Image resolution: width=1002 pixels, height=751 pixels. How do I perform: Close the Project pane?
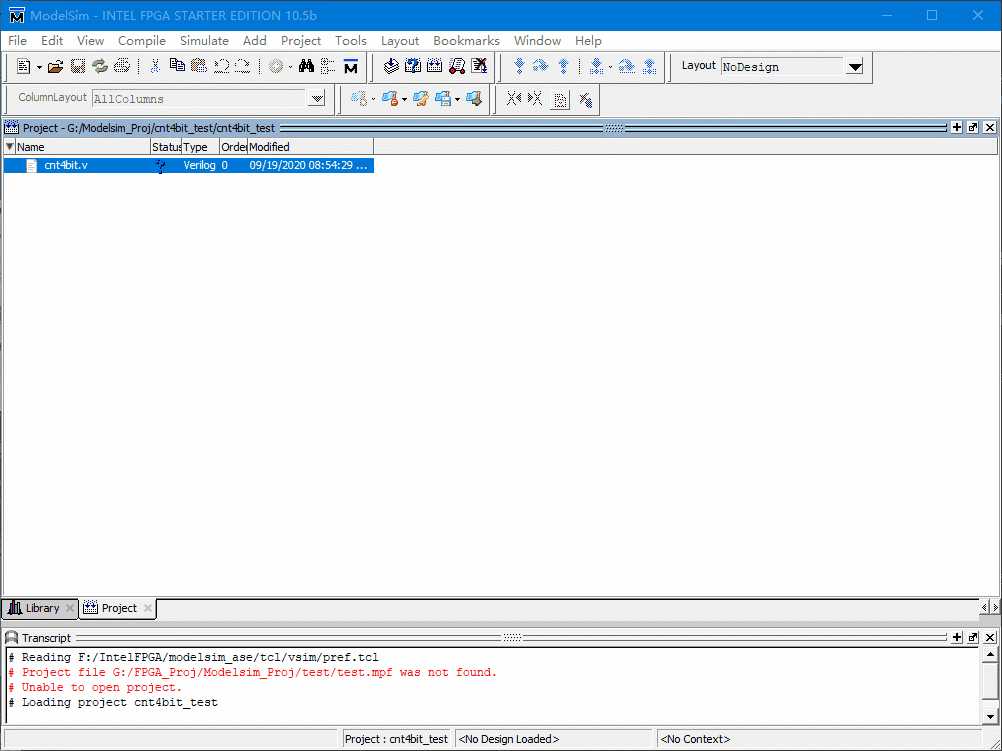pyautogui.click(x=989, y=127)
